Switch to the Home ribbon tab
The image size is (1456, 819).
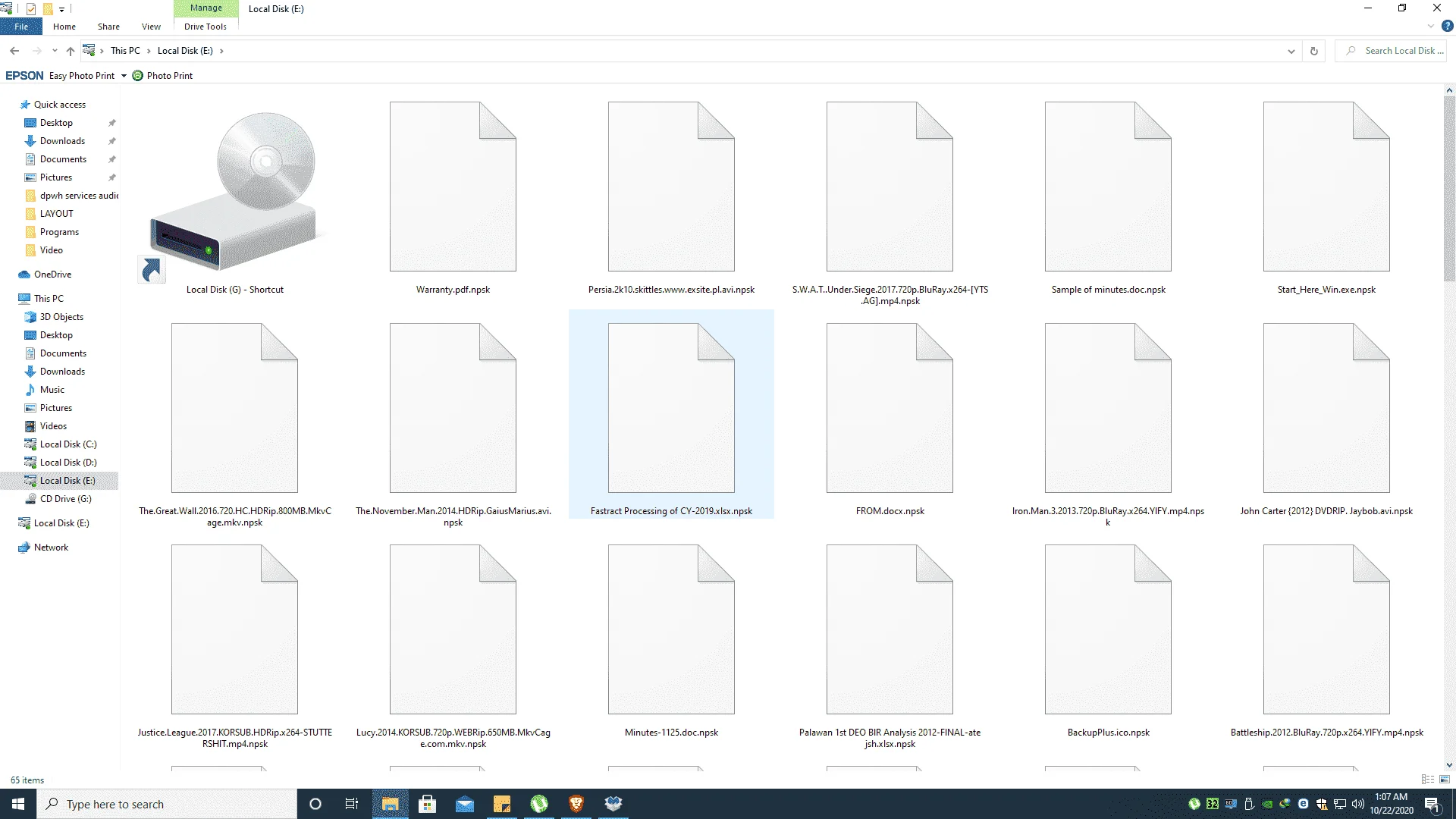64,27
